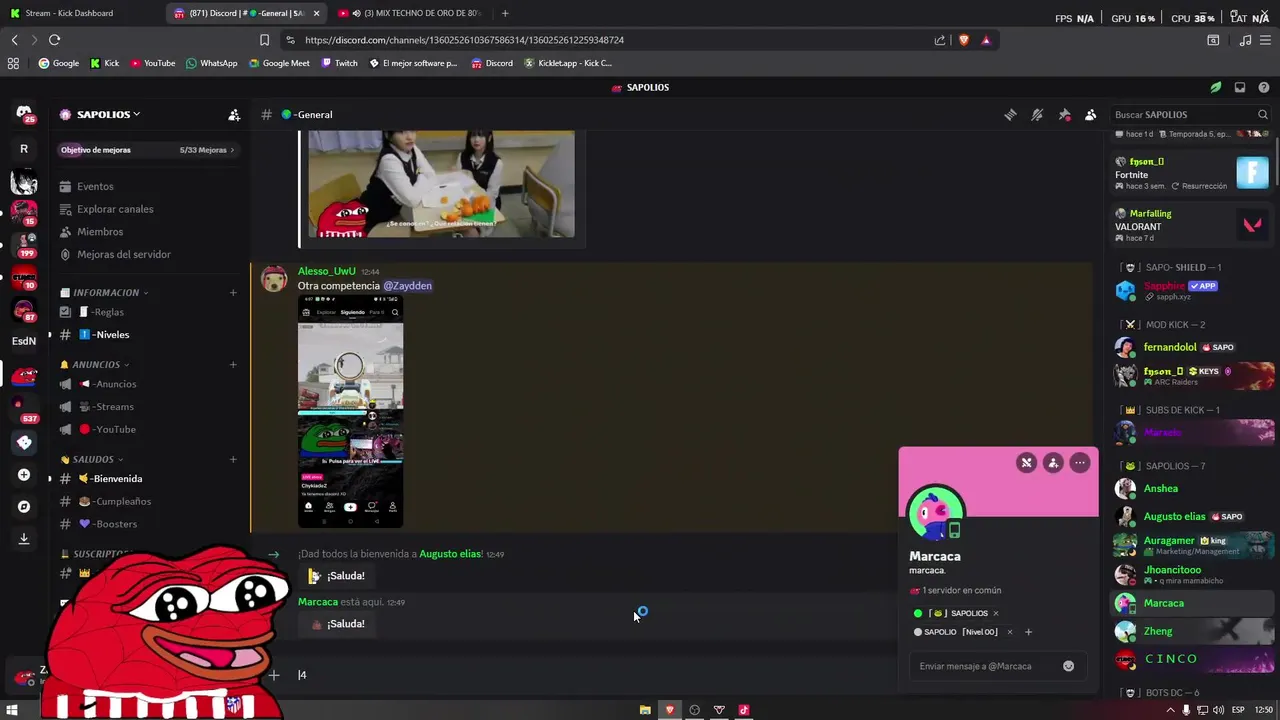Screen dimensions: 1280x720
Task: Open the Threads icon in channel header
Action: tap(1010, 115)
